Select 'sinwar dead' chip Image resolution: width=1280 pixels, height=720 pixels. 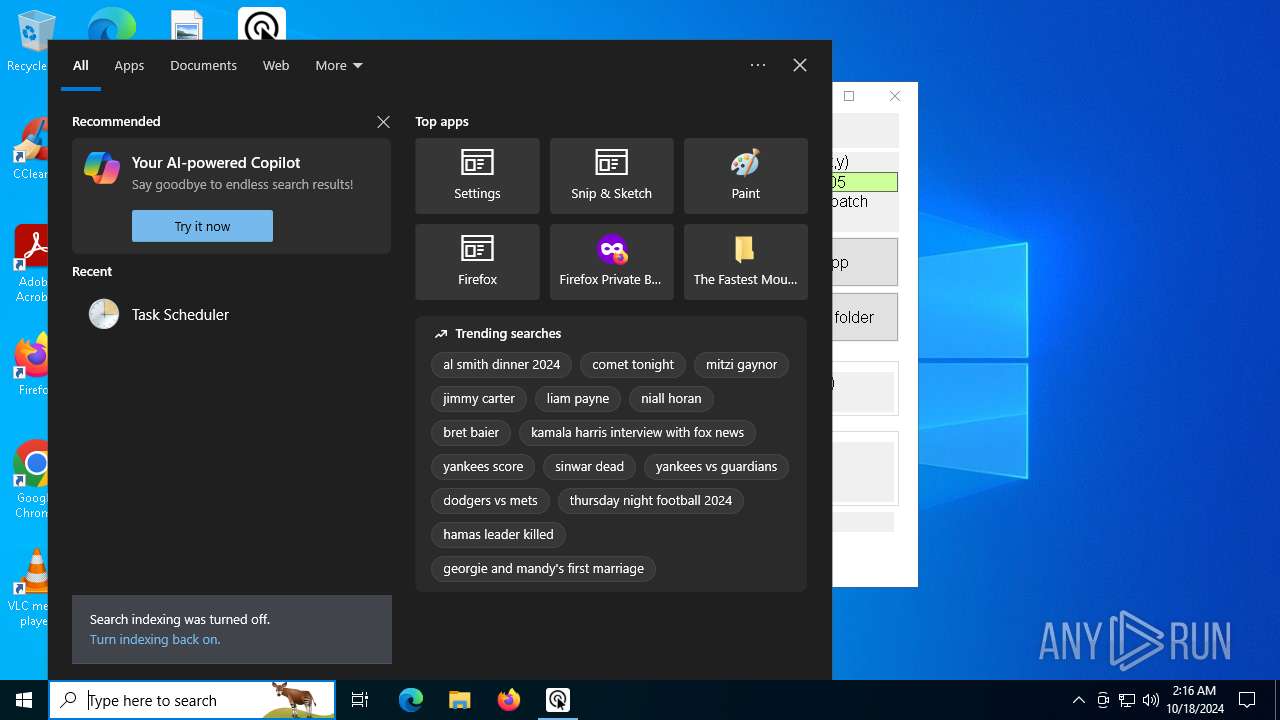coord(589,467)
